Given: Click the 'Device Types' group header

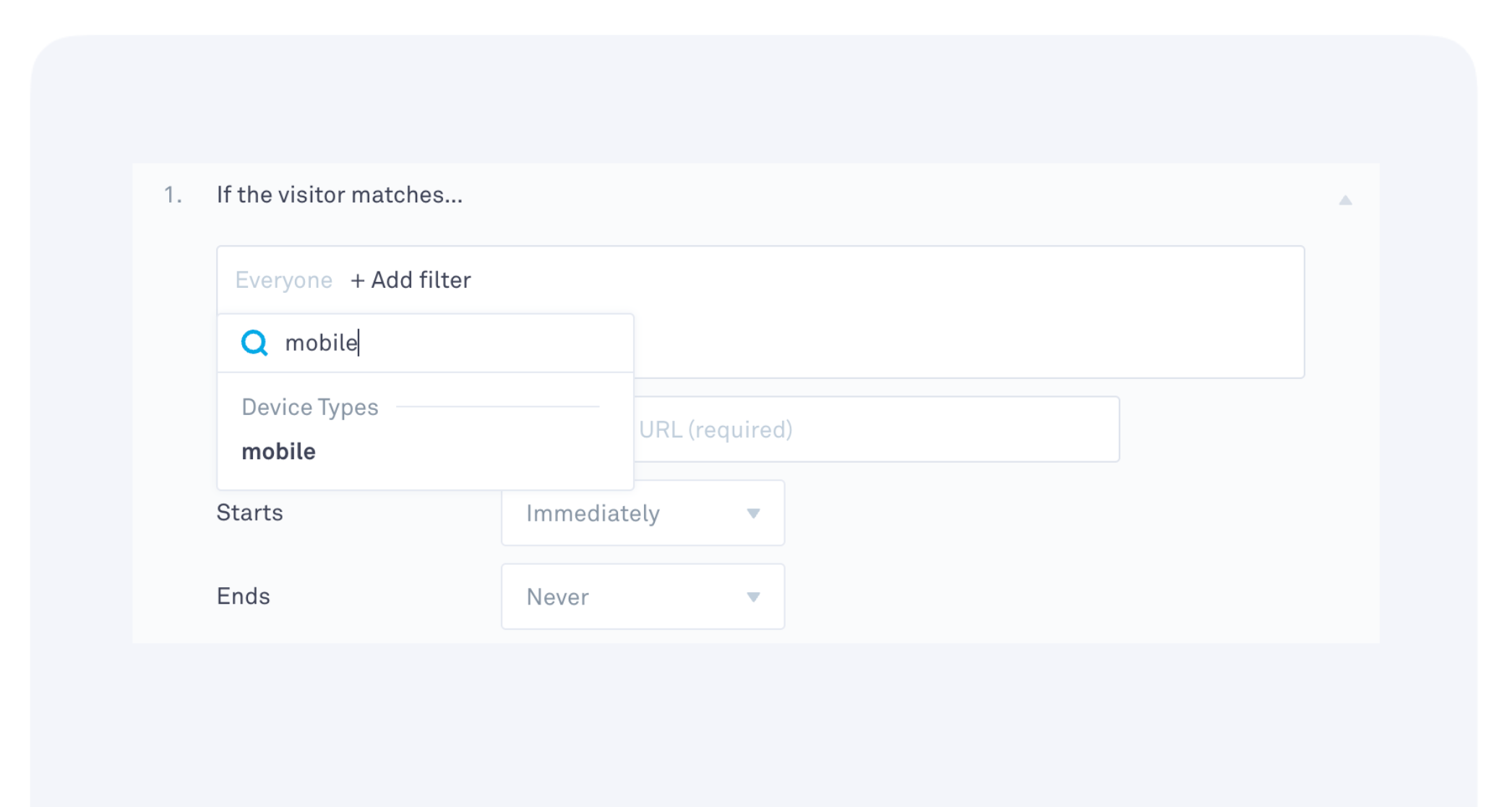Looking at the screenshot, I should click(310, 407).
